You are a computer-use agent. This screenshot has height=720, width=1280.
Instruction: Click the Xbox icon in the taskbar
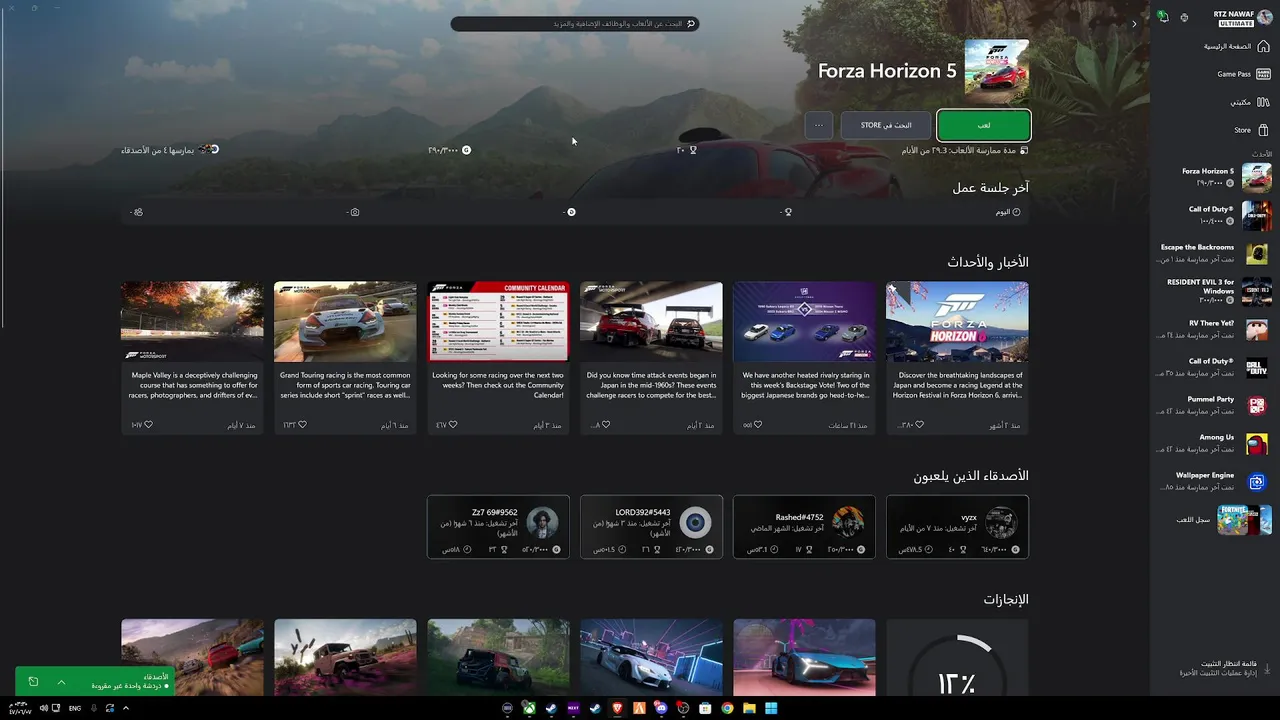[x=529, y=708]
